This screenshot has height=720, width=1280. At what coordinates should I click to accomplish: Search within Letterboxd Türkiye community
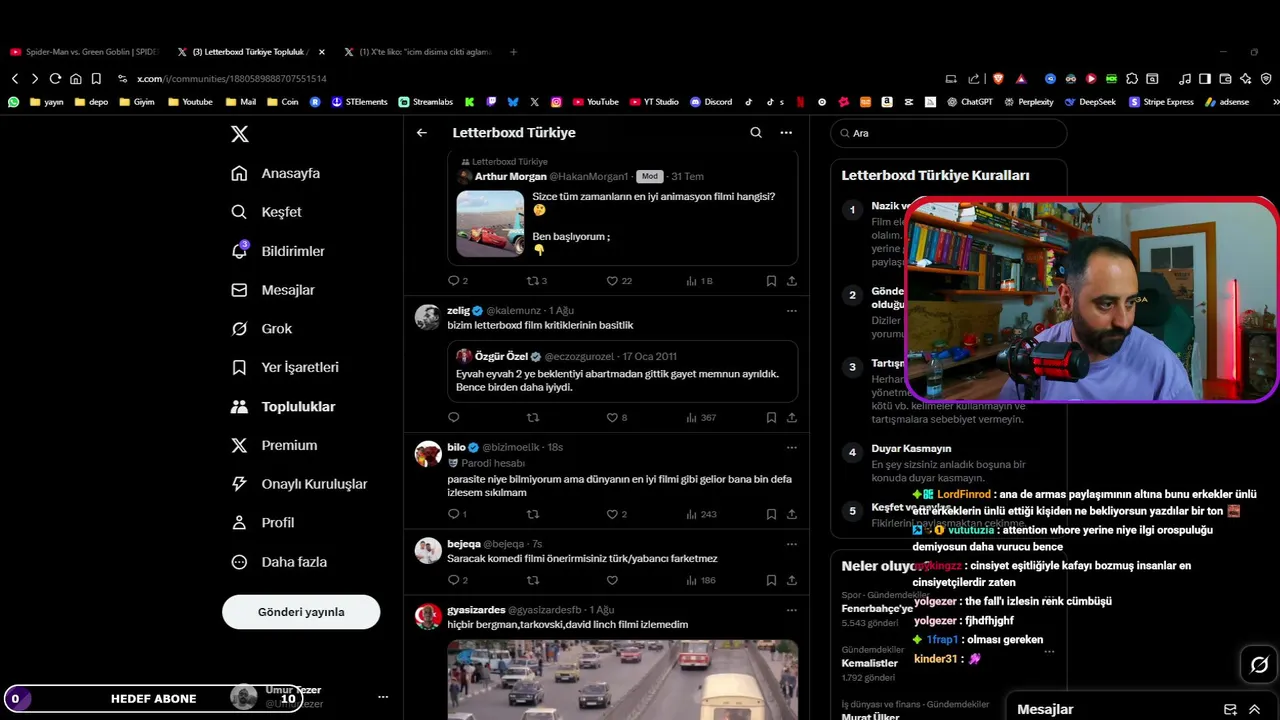[x=756, y=132]
